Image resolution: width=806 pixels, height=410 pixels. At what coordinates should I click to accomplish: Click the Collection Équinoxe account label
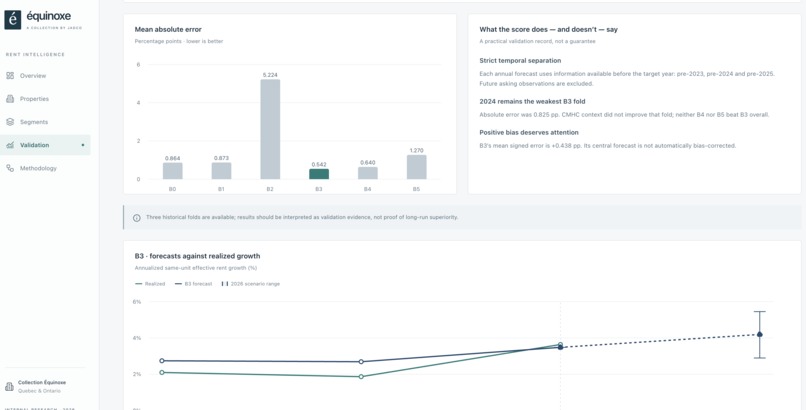point(42,382)
